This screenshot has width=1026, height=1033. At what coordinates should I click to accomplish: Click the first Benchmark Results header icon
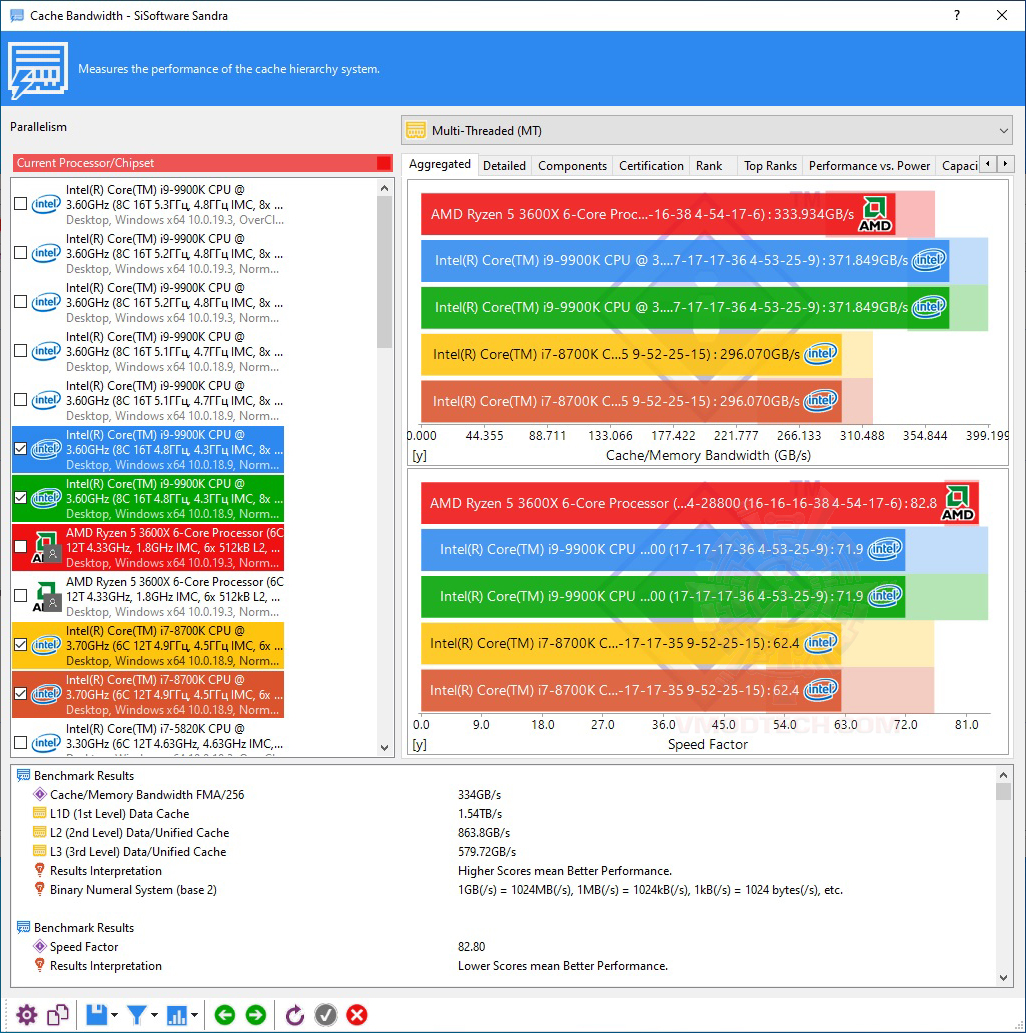tap(23, 775)
